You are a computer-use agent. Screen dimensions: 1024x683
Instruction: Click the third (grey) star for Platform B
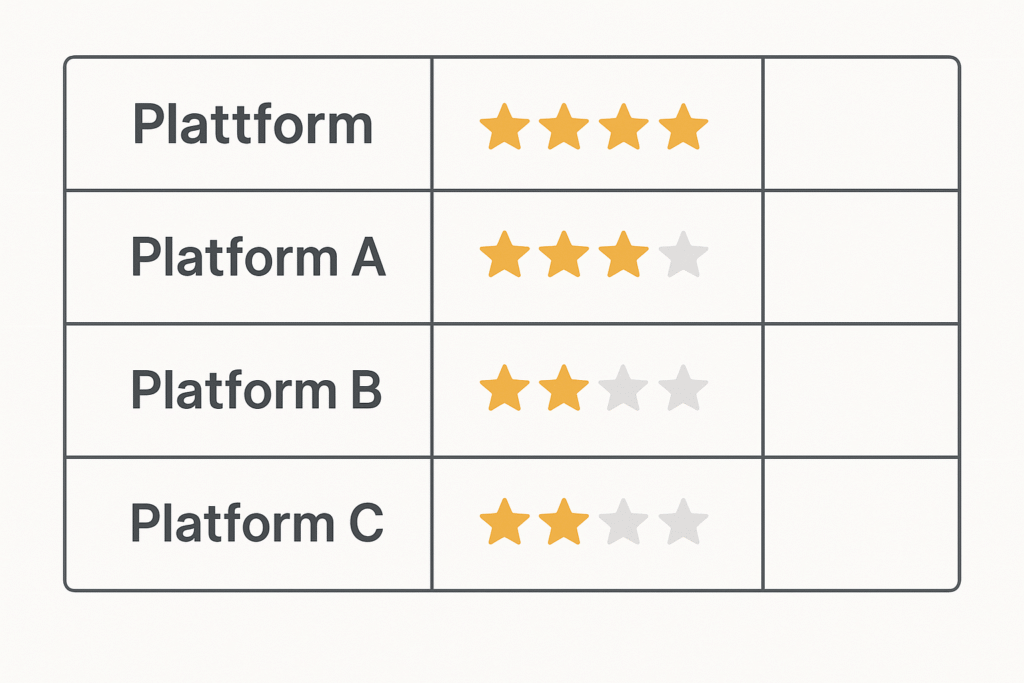point(624,389)
